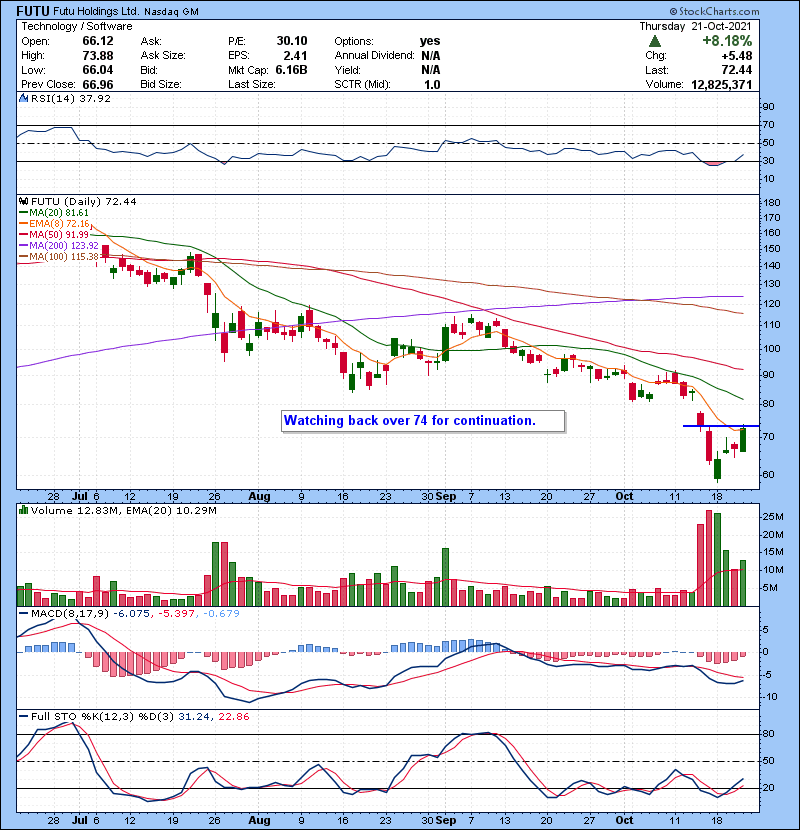
Task: Click the High value 73.88
Action: point(98,56)
